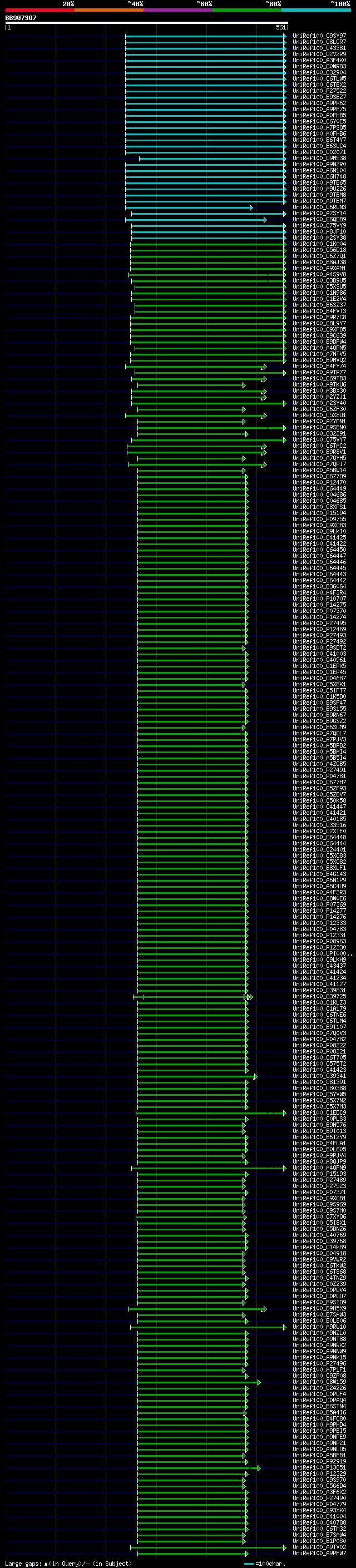The width and height of the screenshot is (356, 1568).
Task: Click the UniRef100_C1K004 label
Action: coord(319,244)
